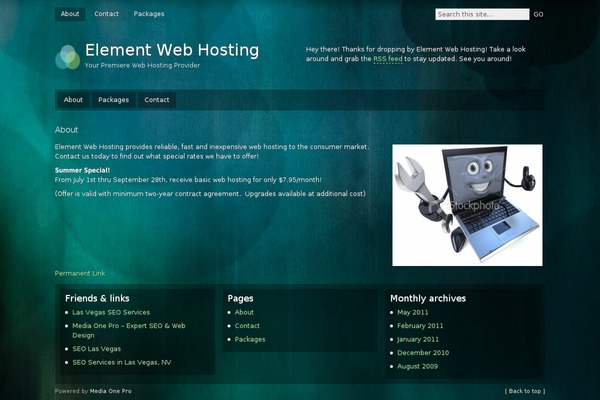Open the laptop mascot image
The height and width of the screenshot is (400, 600).
pos(467,205)
